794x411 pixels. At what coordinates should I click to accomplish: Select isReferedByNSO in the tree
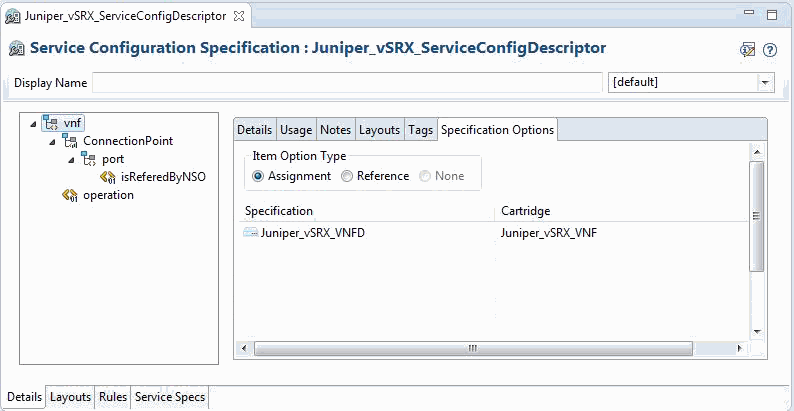tap(164, 177)
